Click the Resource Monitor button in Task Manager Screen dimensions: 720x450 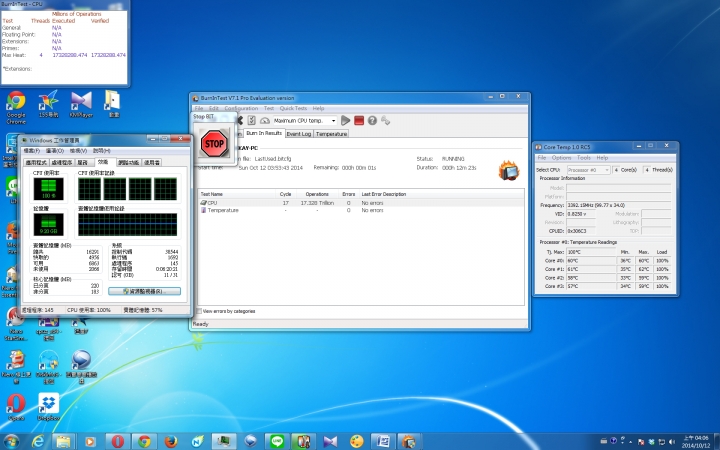[x=145, y=291]
